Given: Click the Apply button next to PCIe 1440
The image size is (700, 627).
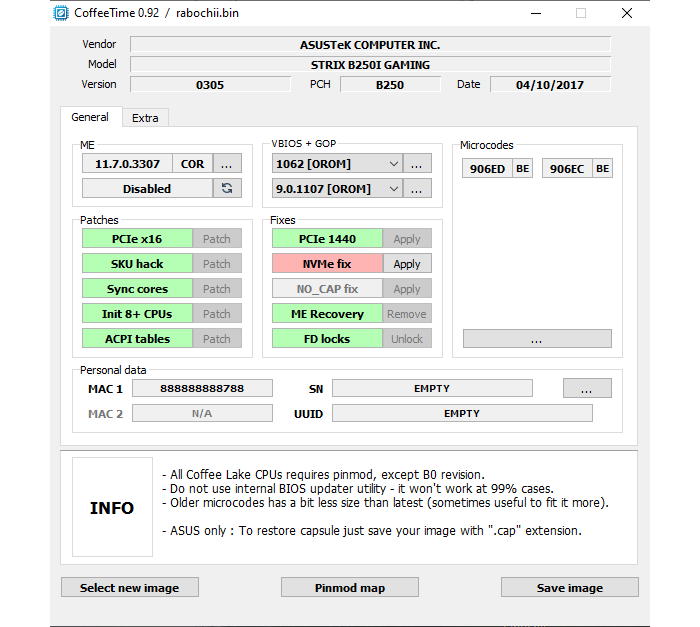Looking at the screenshot, I should 407,238.
